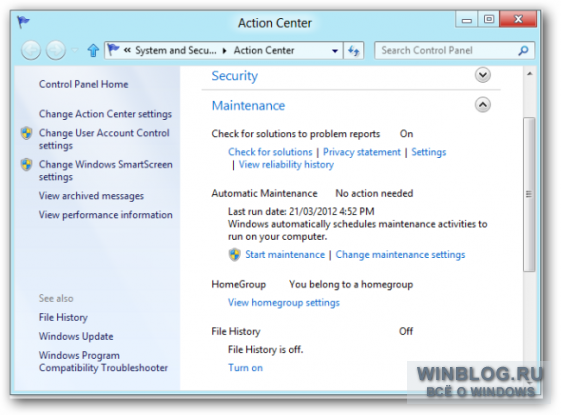561x415 pixels.
Task: Click 'File History is off.' text
Action: 265,350
